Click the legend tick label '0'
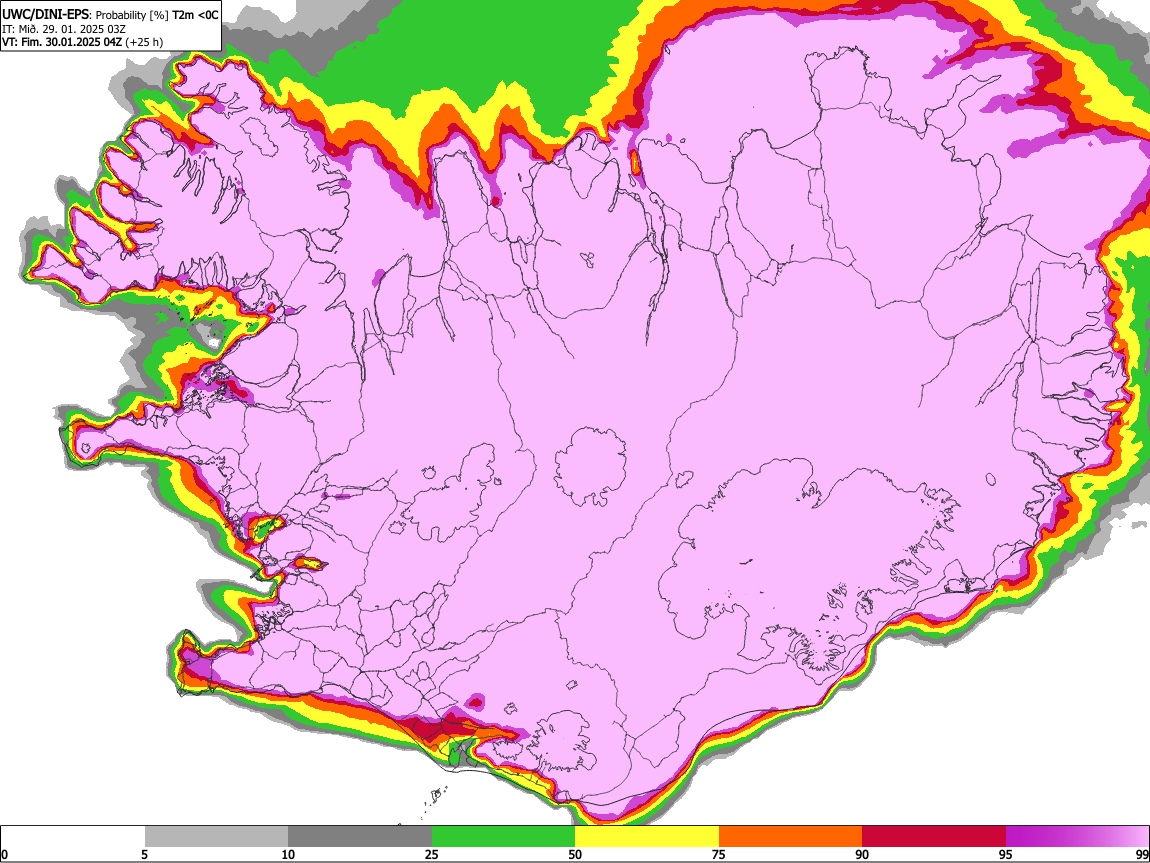The height and width of the screenshot is (863, 1150). click(4, 855)
